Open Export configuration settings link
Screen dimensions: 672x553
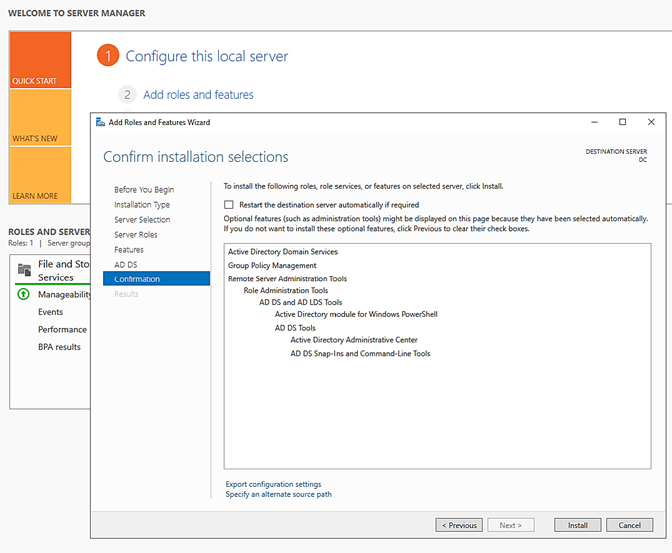pos(273,484)
